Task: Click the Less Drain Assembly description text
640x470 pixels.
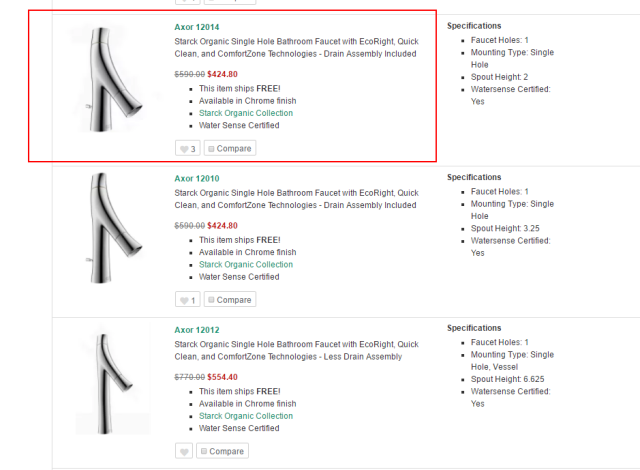Action: point(296,350)
